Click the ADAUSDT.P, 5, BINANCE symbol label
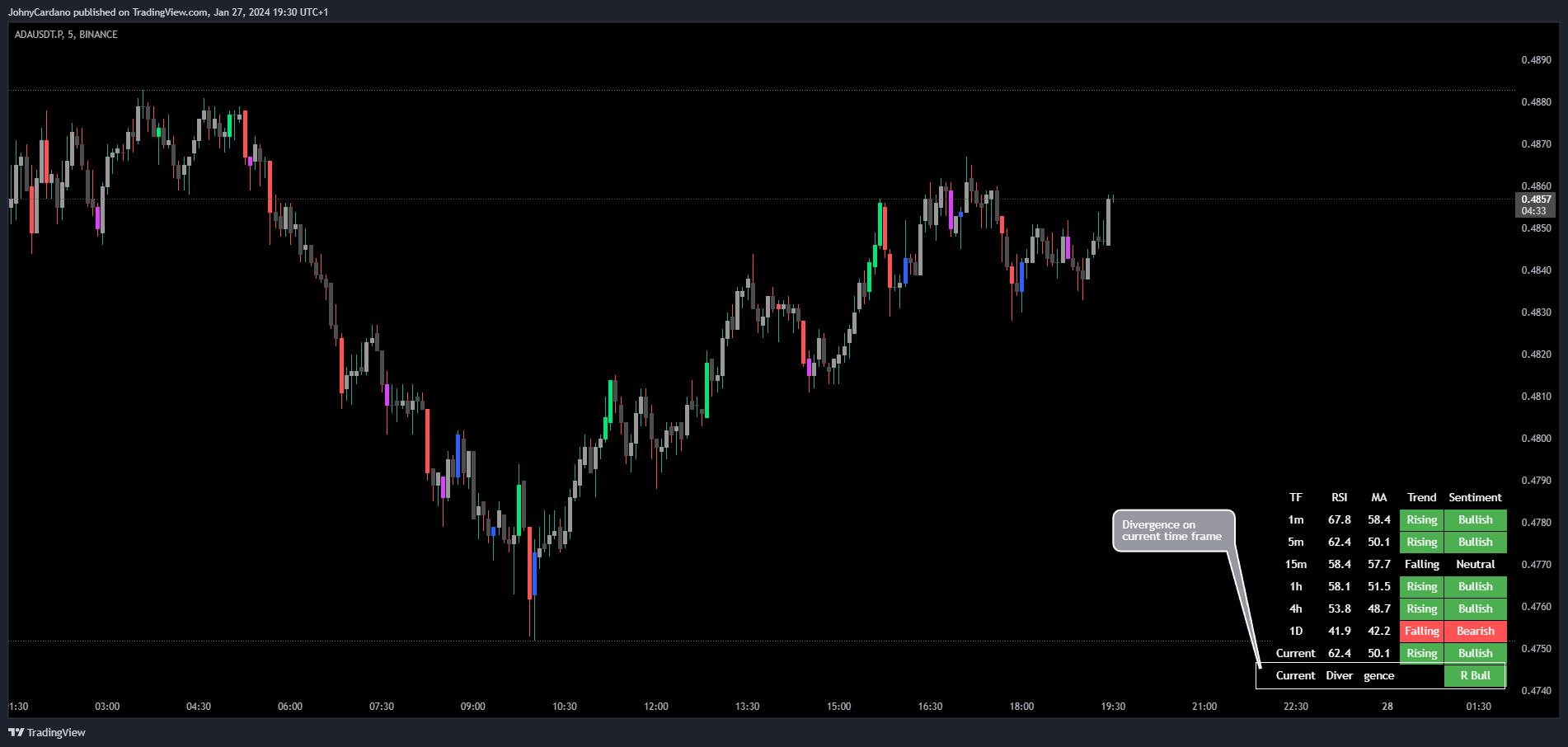The height and width of the screenshot is (747, 1568). (66, 35)
